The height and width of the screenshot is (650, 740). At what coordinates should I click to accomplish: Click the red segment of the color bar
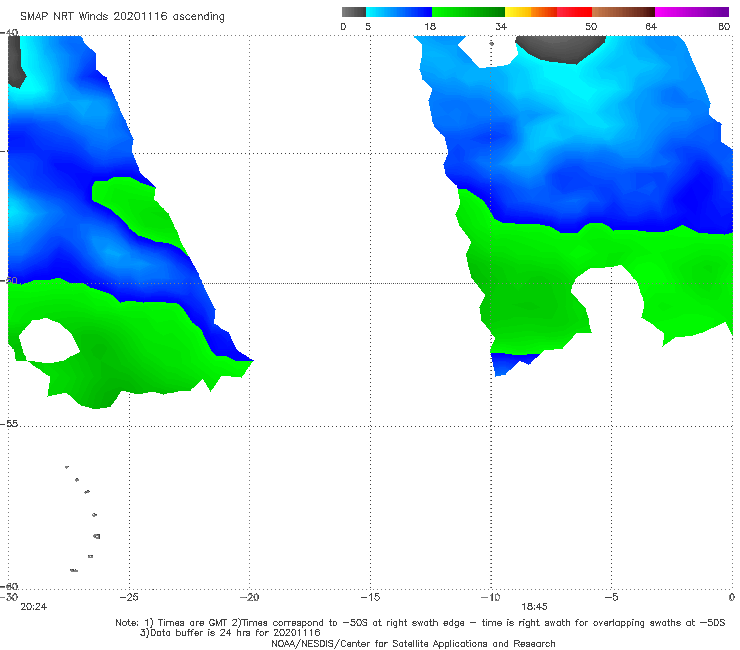574,12
